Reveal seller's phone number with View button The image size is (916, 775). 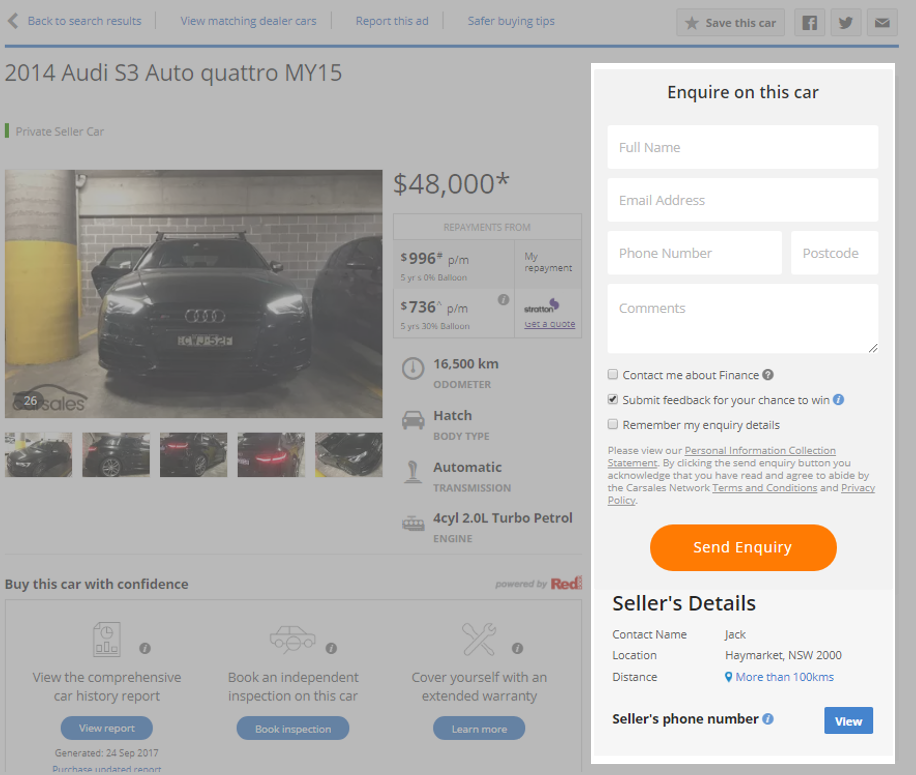click(848, 721)
